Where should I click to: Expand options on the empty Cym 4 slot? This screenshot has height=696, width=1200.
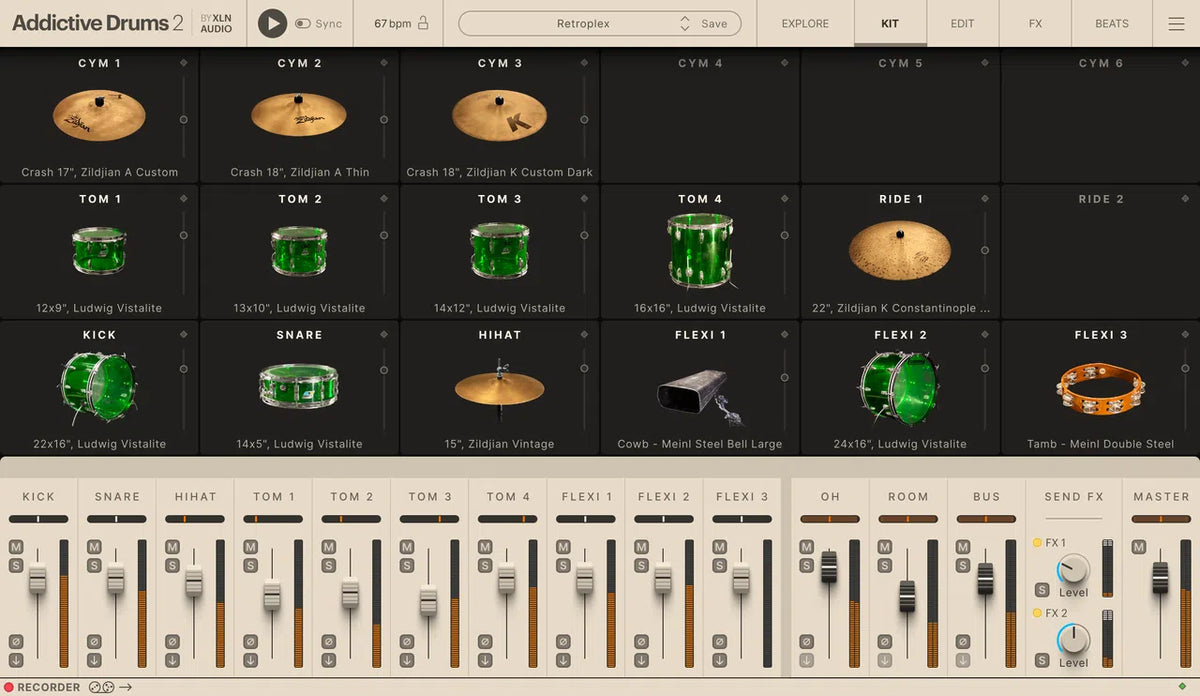tap(783, 62)
